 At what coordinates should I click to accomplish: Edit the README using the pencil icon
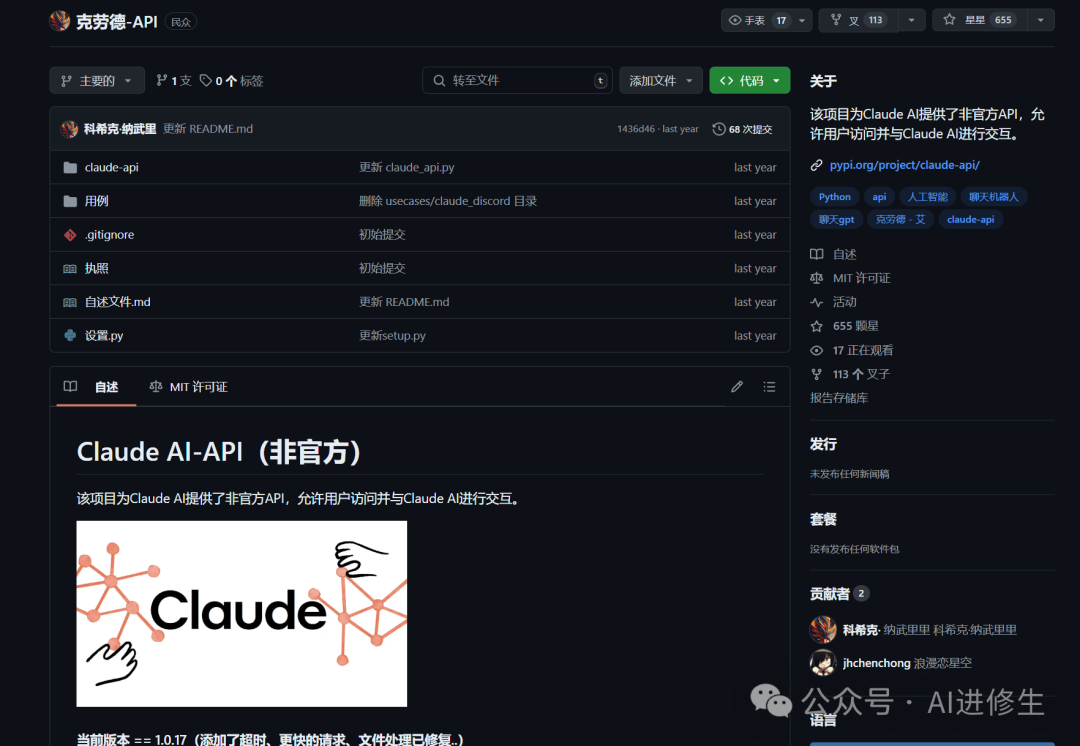[x=737, y=386]
